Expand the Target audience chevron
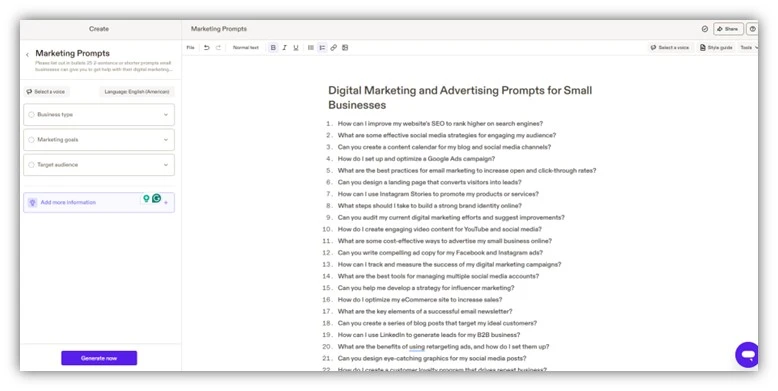This screenshot has height=391, width=778. tap(166, 165)
